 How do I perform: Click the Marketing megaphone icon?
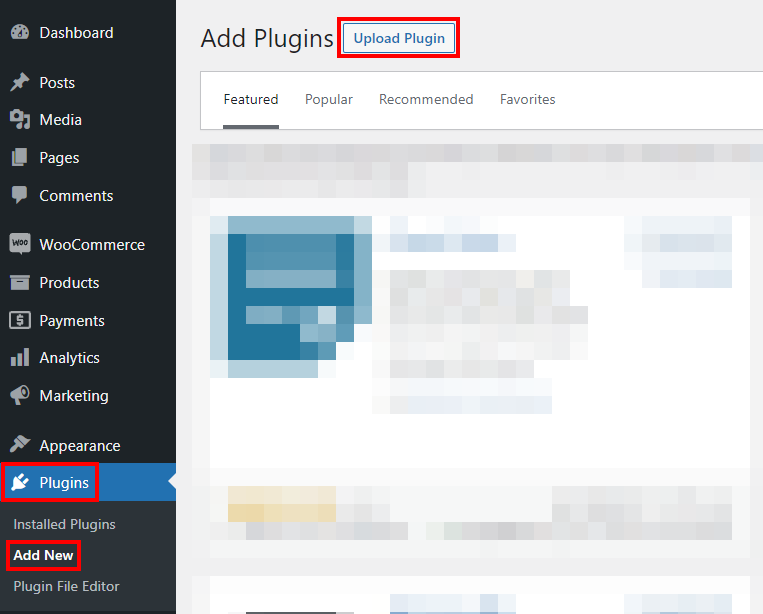coord(20,395)
